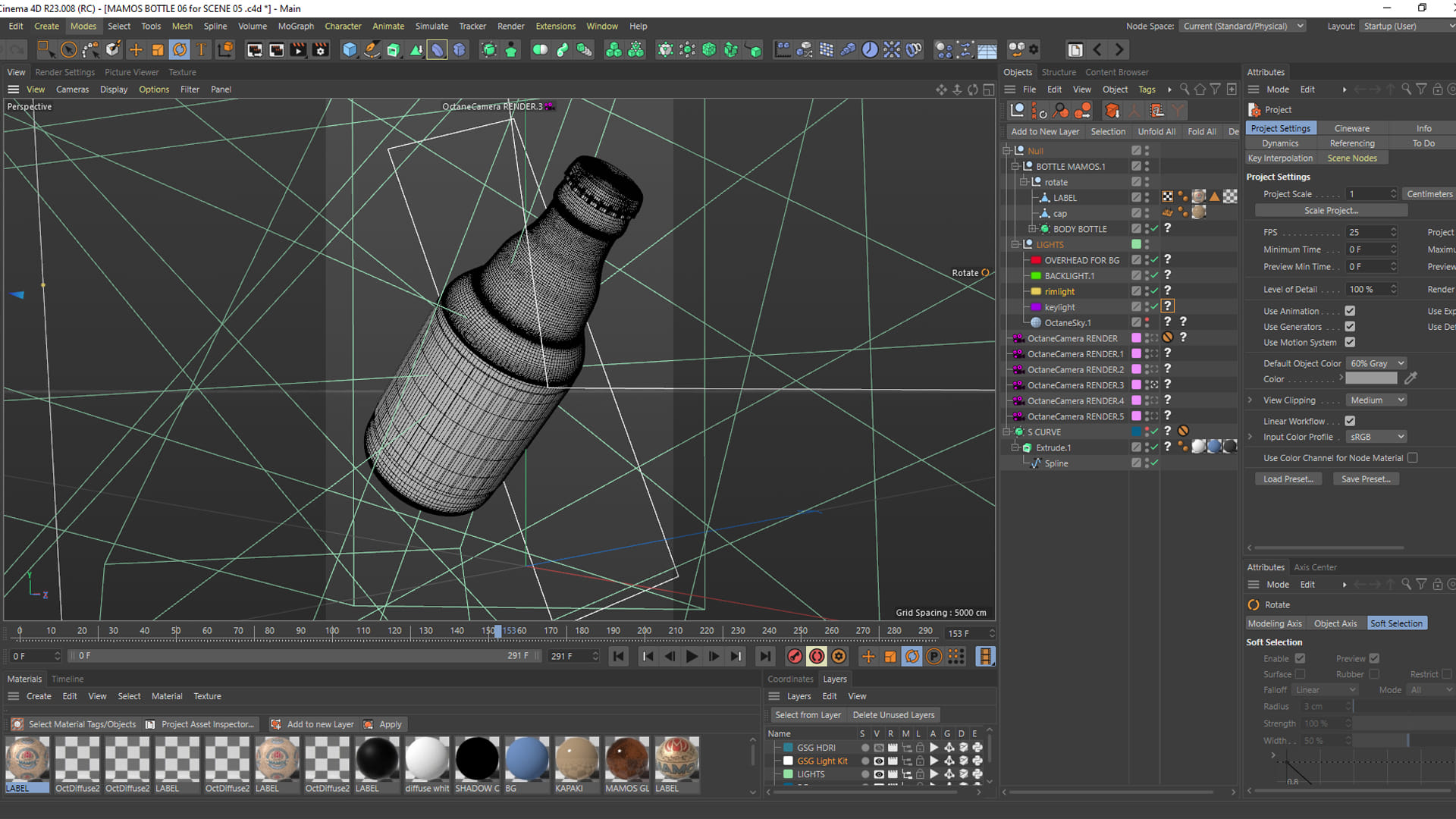
Task: Uncheck Use Animation checkbox
Action: (1350, 311)
